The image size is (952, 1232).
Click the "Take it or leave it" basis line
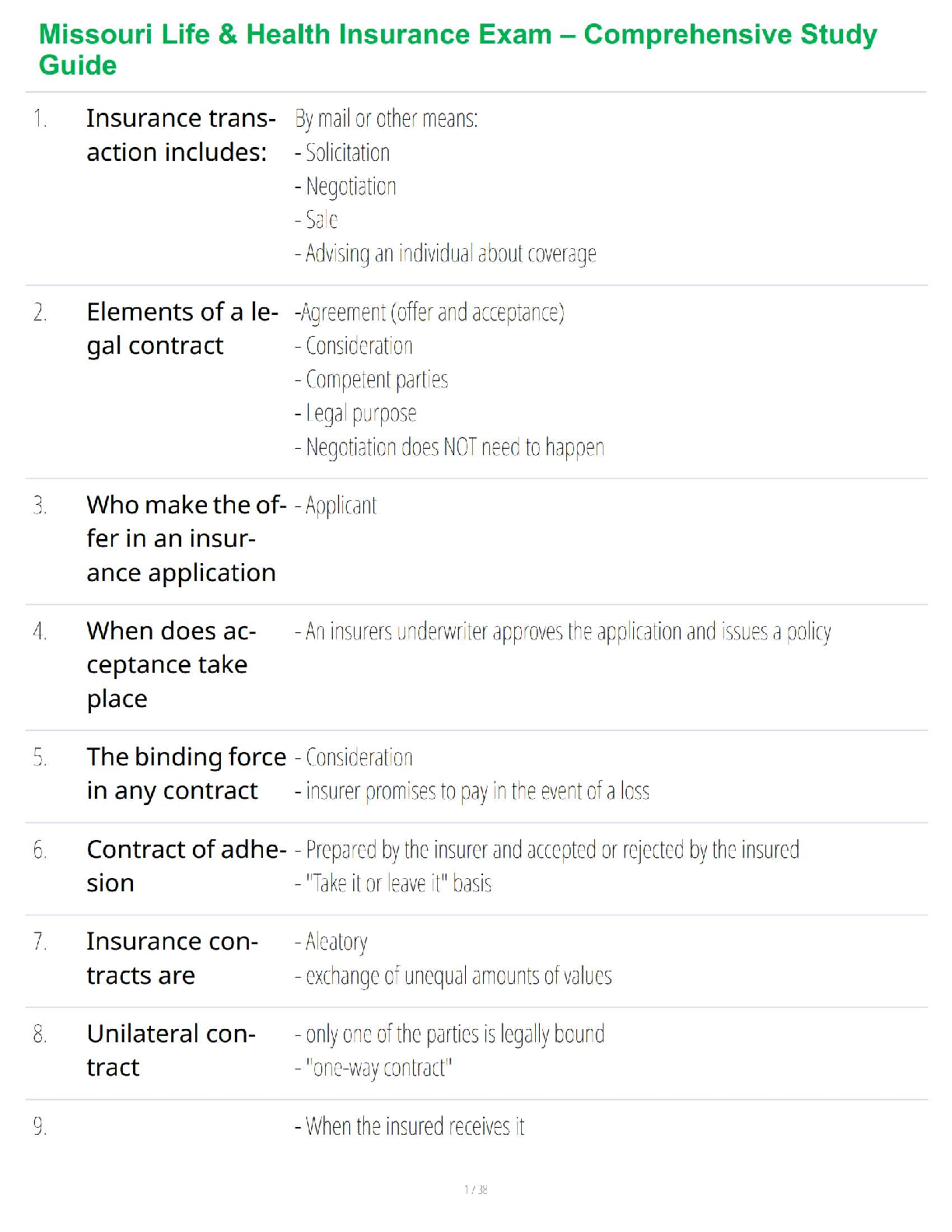394,884
